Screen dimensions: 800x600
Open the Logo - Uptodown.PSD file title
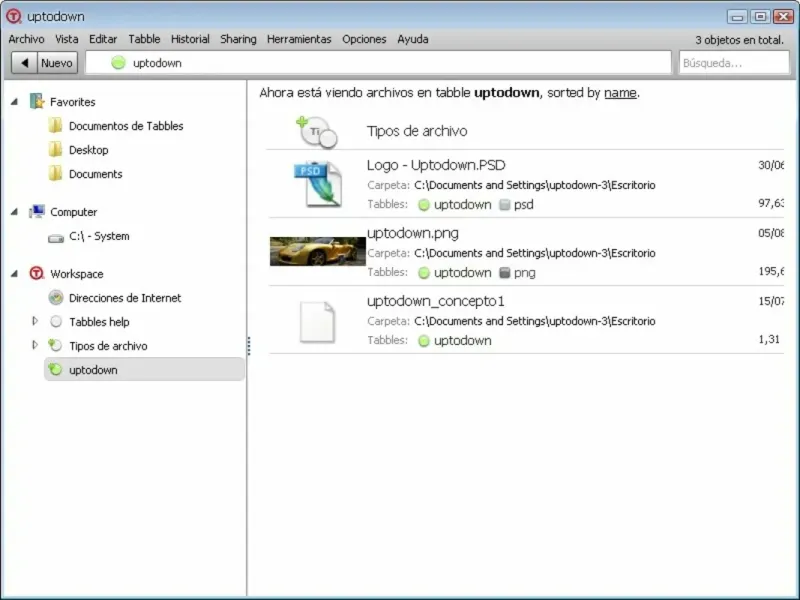pyautogui.click(x=436, y=165)
